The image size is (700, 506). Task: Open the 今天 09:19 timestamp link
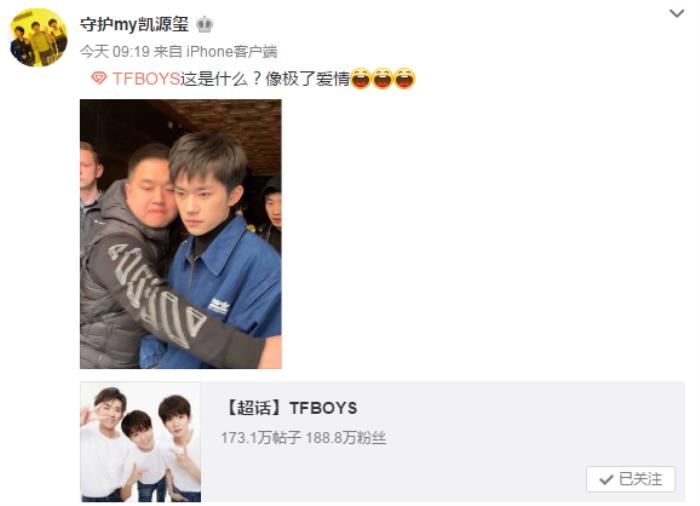(115, 52)
